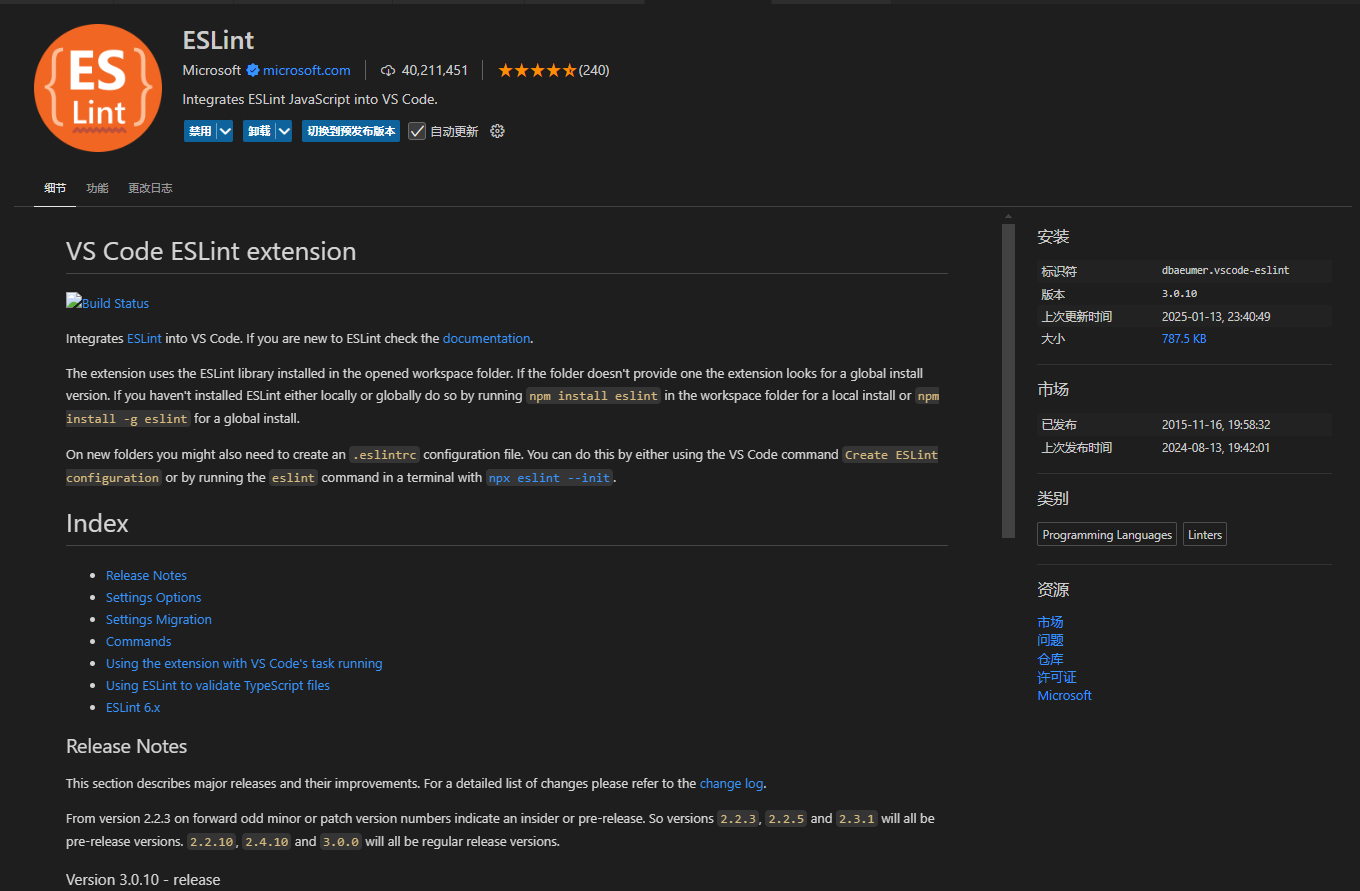Expand the 卸载 dropdown arrow
The height and width of the screenshot is (891, 1360).
[x=284, y=131]
